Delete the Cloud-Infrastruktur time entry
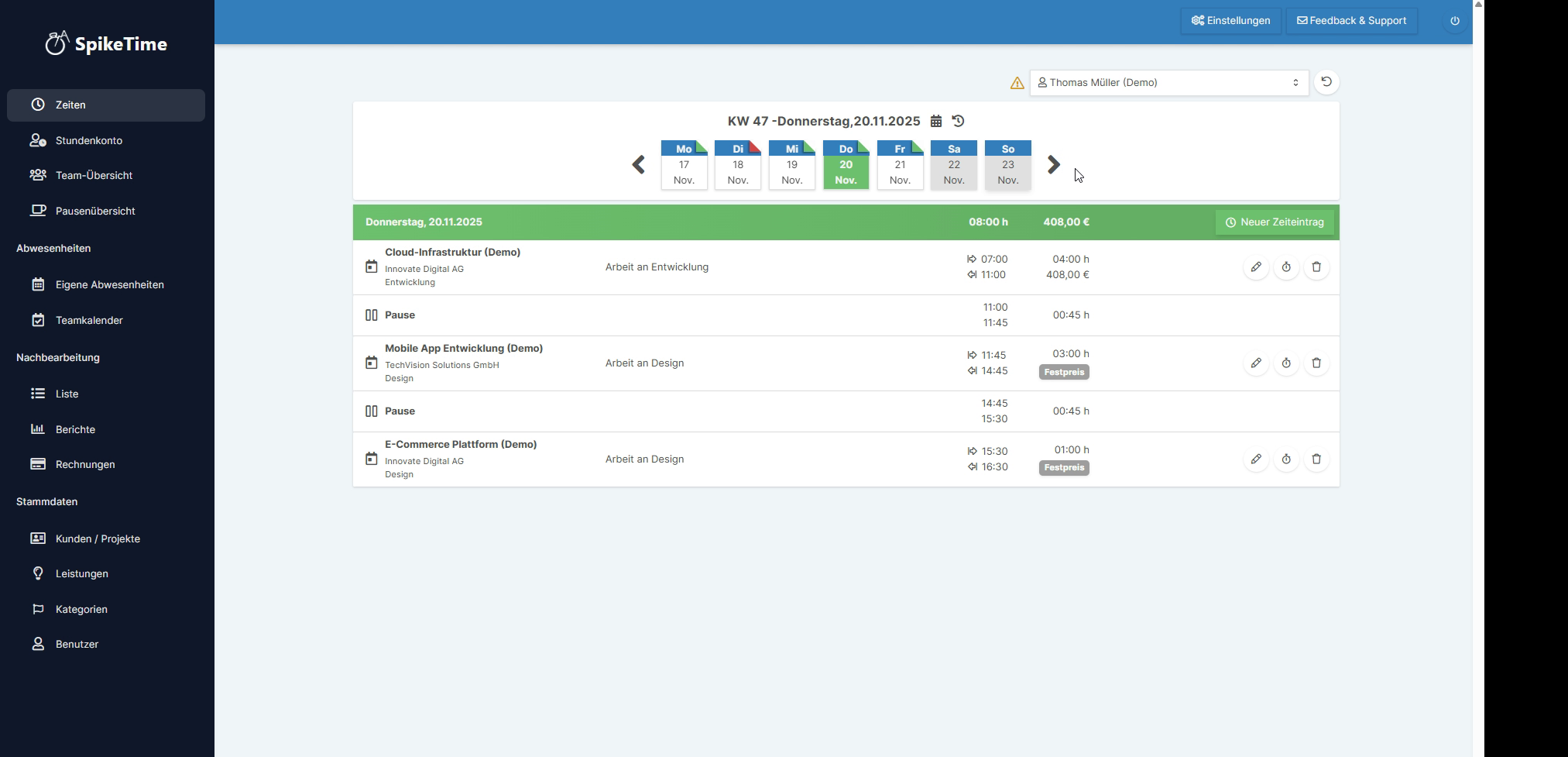This screenshot has height=757, width=1568. click(1316, 267)
